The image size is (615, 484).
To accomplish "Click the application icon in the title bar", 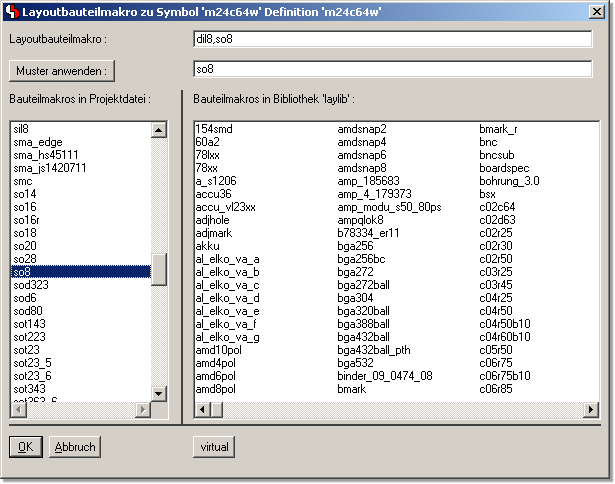I will click(x=10, y=10).
